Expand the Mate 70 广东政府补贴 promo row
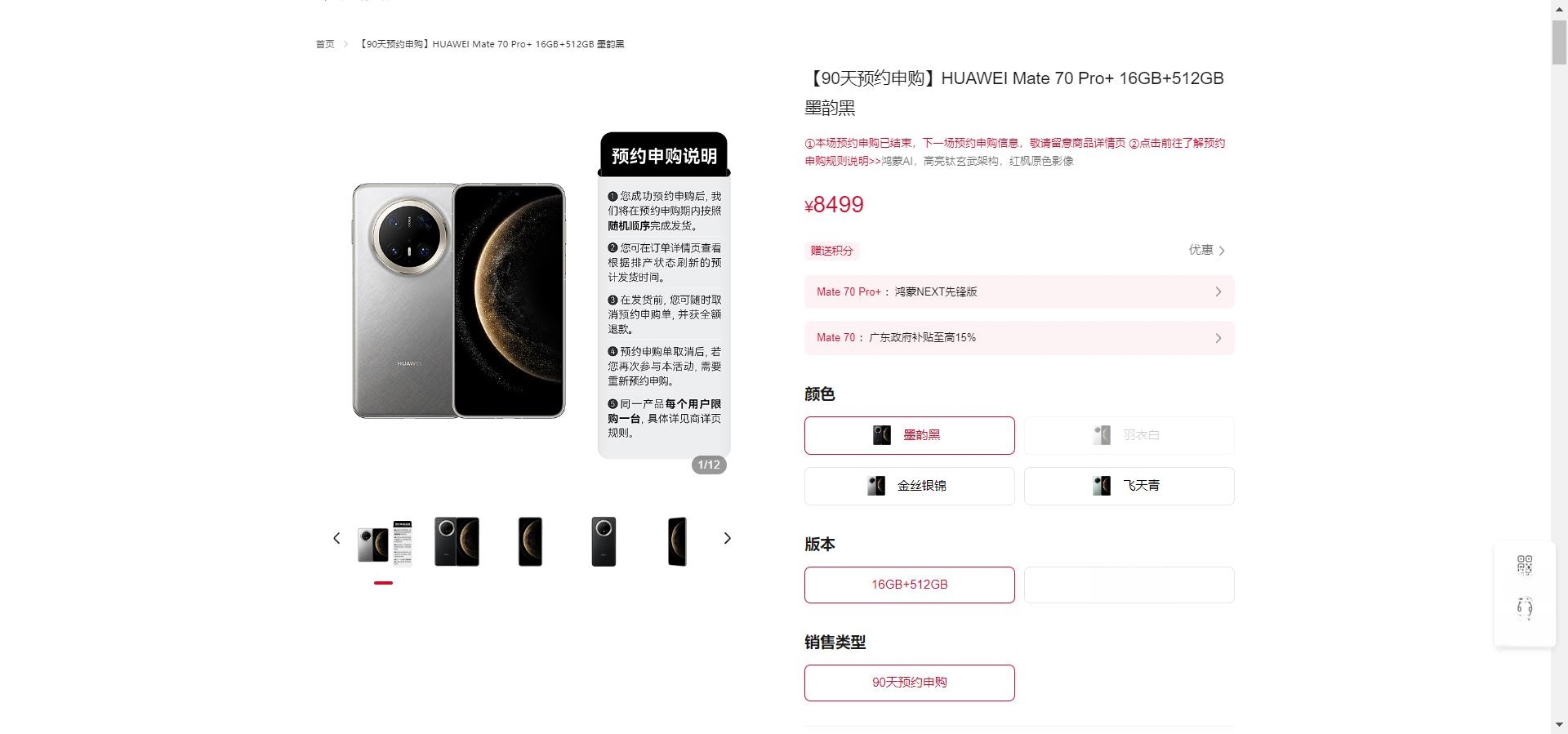Viewport: 1568px width, 734px height. point(1019,337)
